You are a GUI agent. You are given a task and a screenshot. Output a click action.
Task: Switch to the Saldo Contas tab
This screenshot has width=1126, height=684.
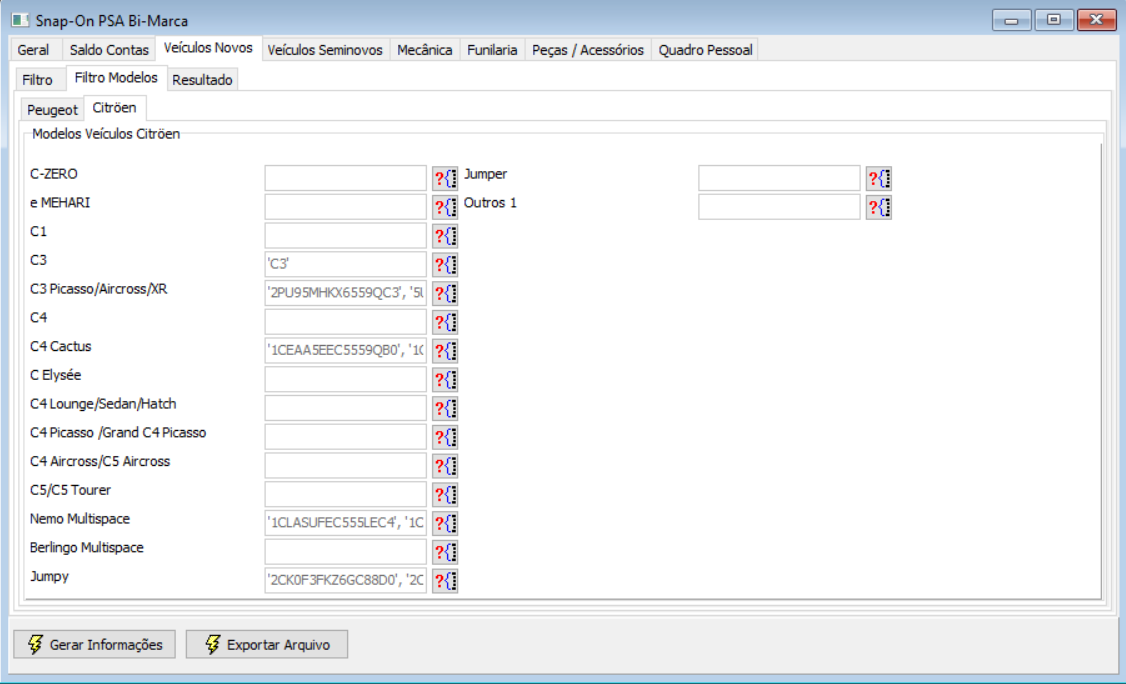pyautogui.click(x=109, y=50)
